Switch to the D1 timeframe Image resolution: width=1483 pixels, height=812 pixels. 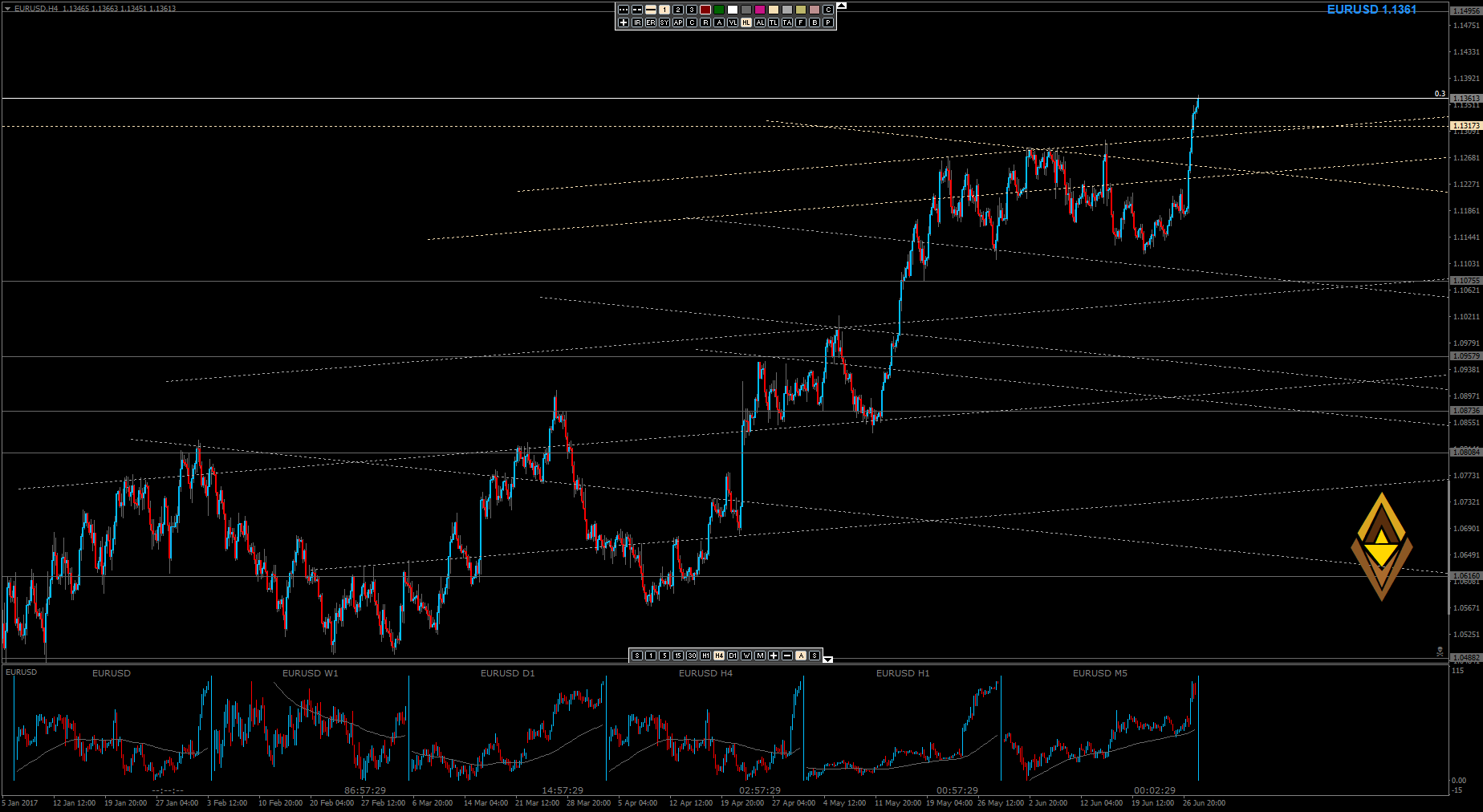click(x=733, y=656)
